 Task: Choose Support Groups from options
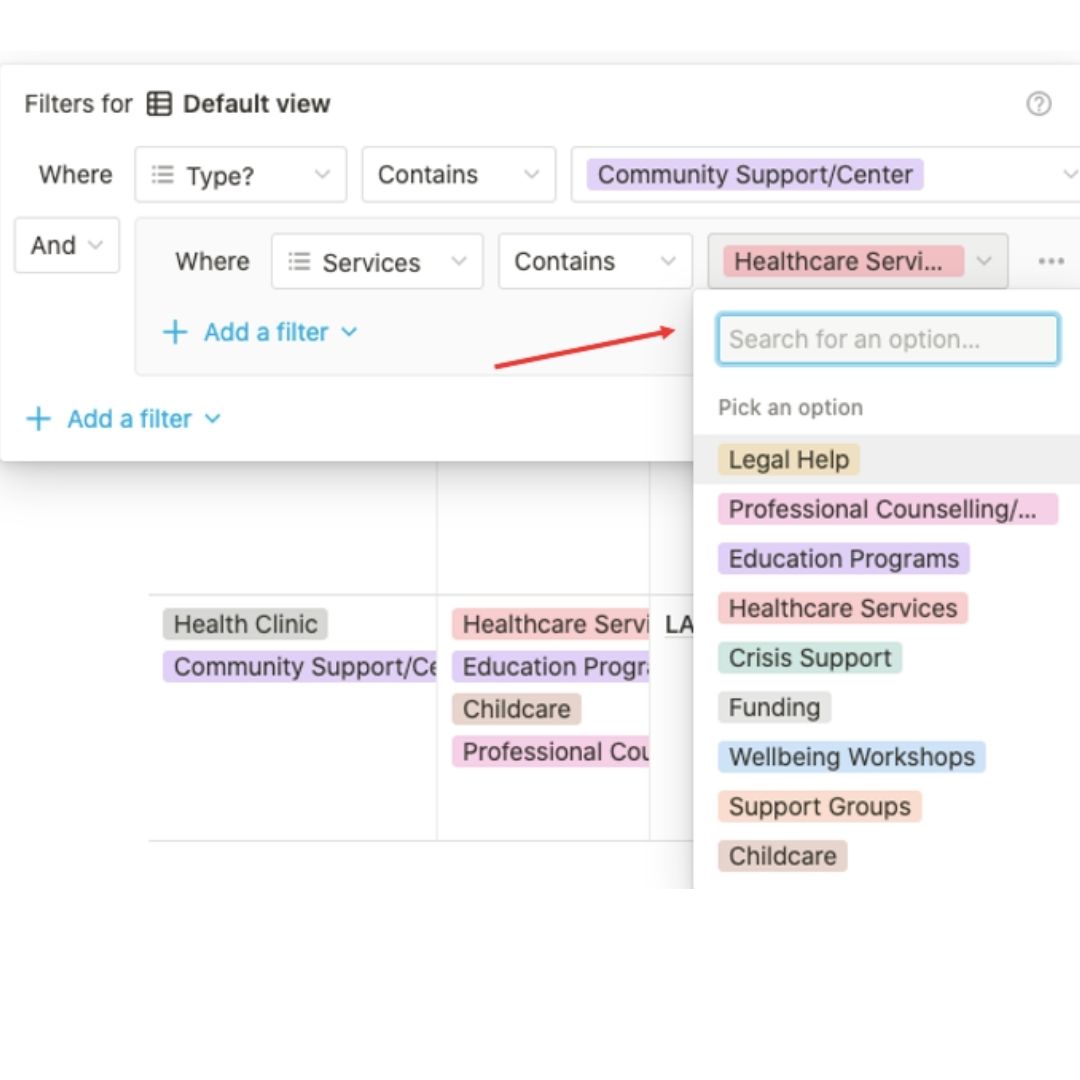pos(819,807)
